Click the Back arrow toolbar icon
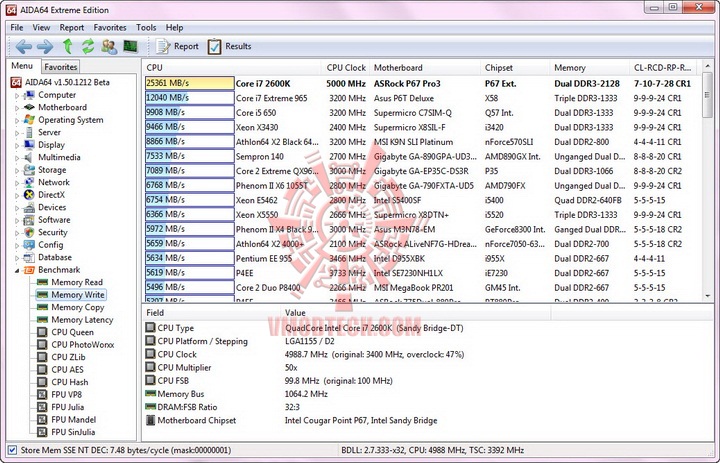Viewport: 720px width, 463px height. 23,46
